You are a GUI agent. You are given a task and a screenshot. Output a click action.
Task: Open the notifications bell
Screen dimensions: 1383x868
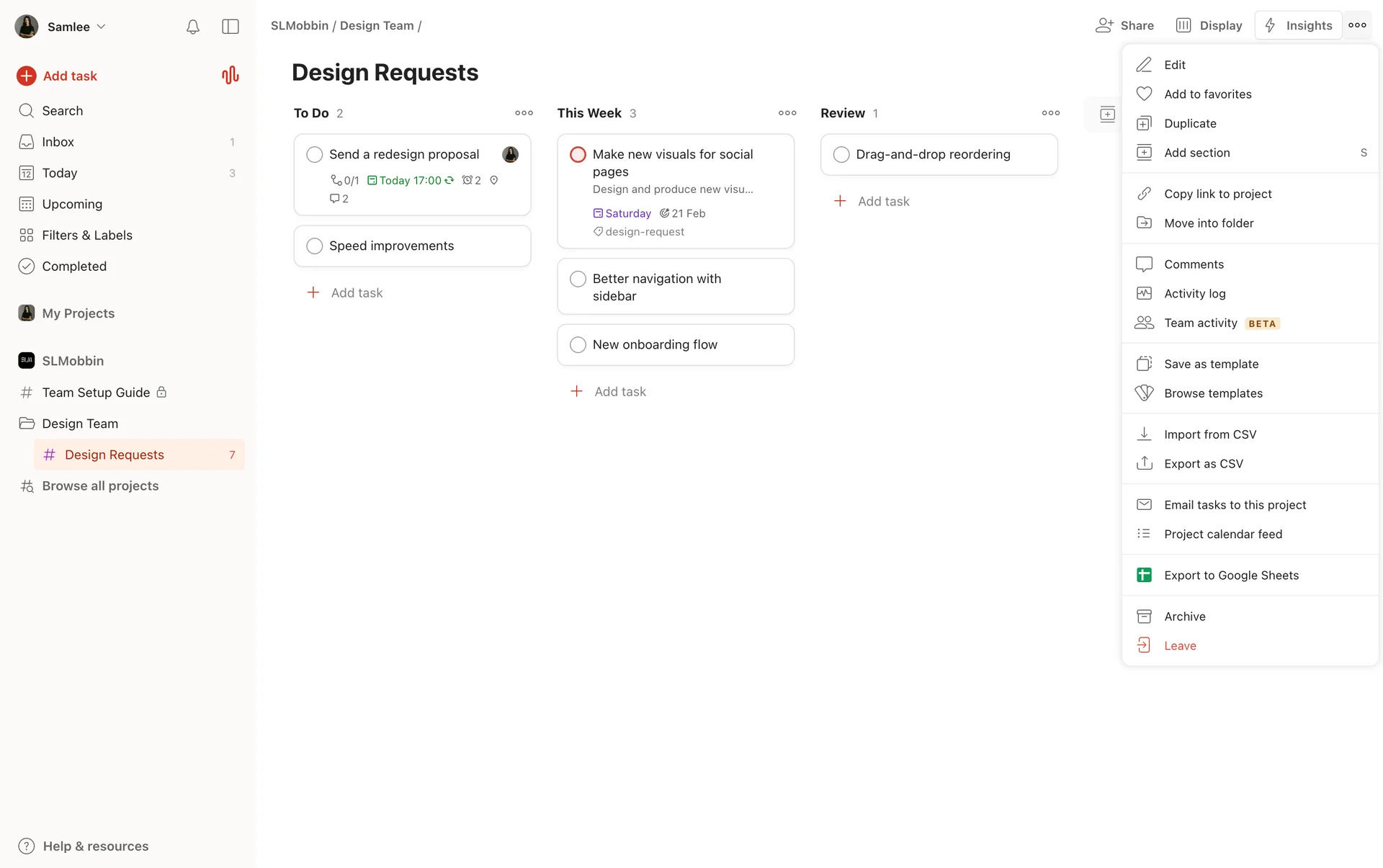(x=192, y=27)
